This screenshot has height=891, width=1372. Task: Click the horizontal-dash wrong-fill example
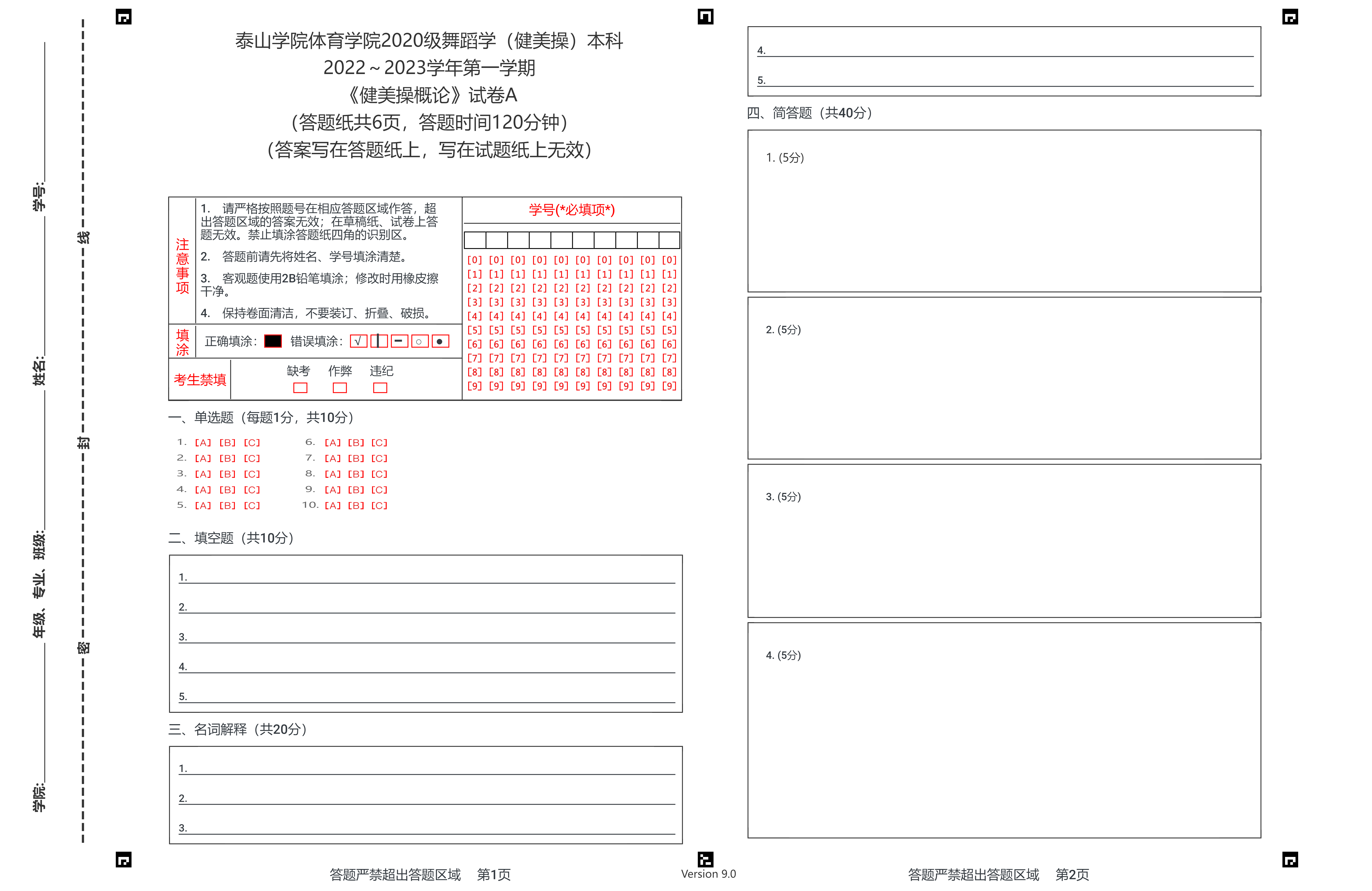400,341
